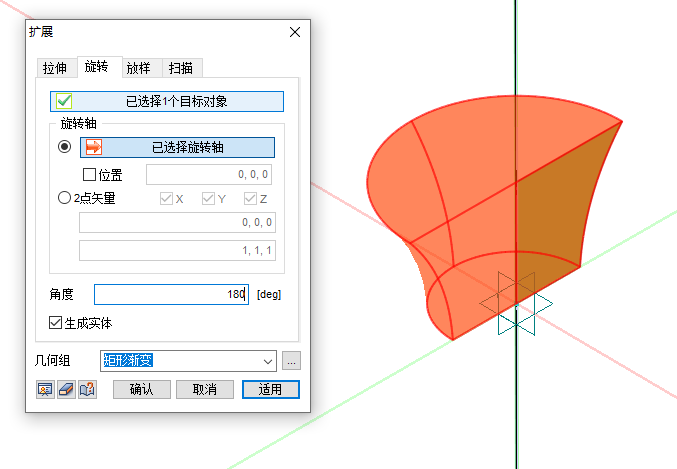Click the 位置 coordinate field 0, 0, 0

[209, 174]
